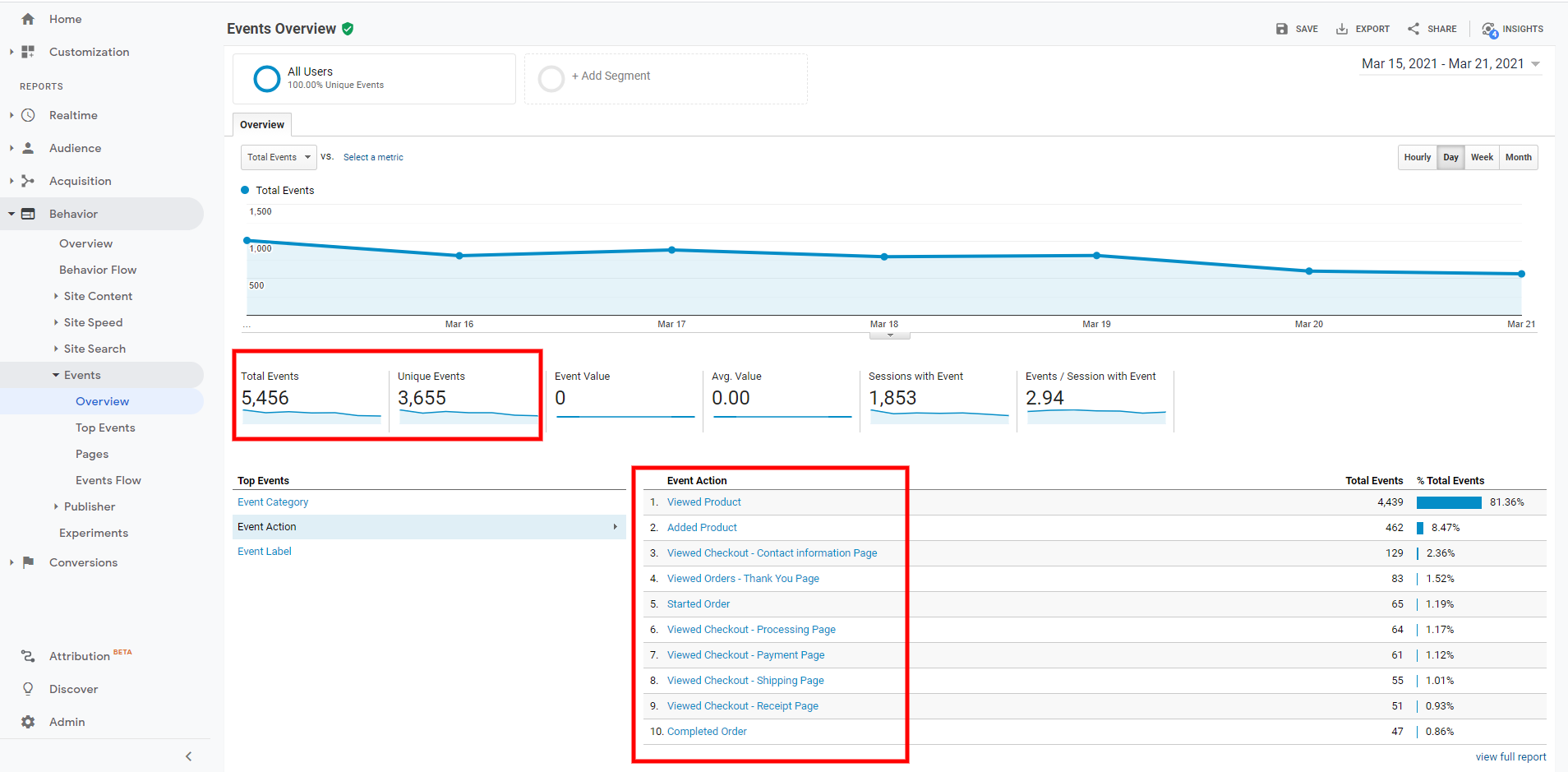Open Events Flow report

pyautogui.click(x=108, y=480)
